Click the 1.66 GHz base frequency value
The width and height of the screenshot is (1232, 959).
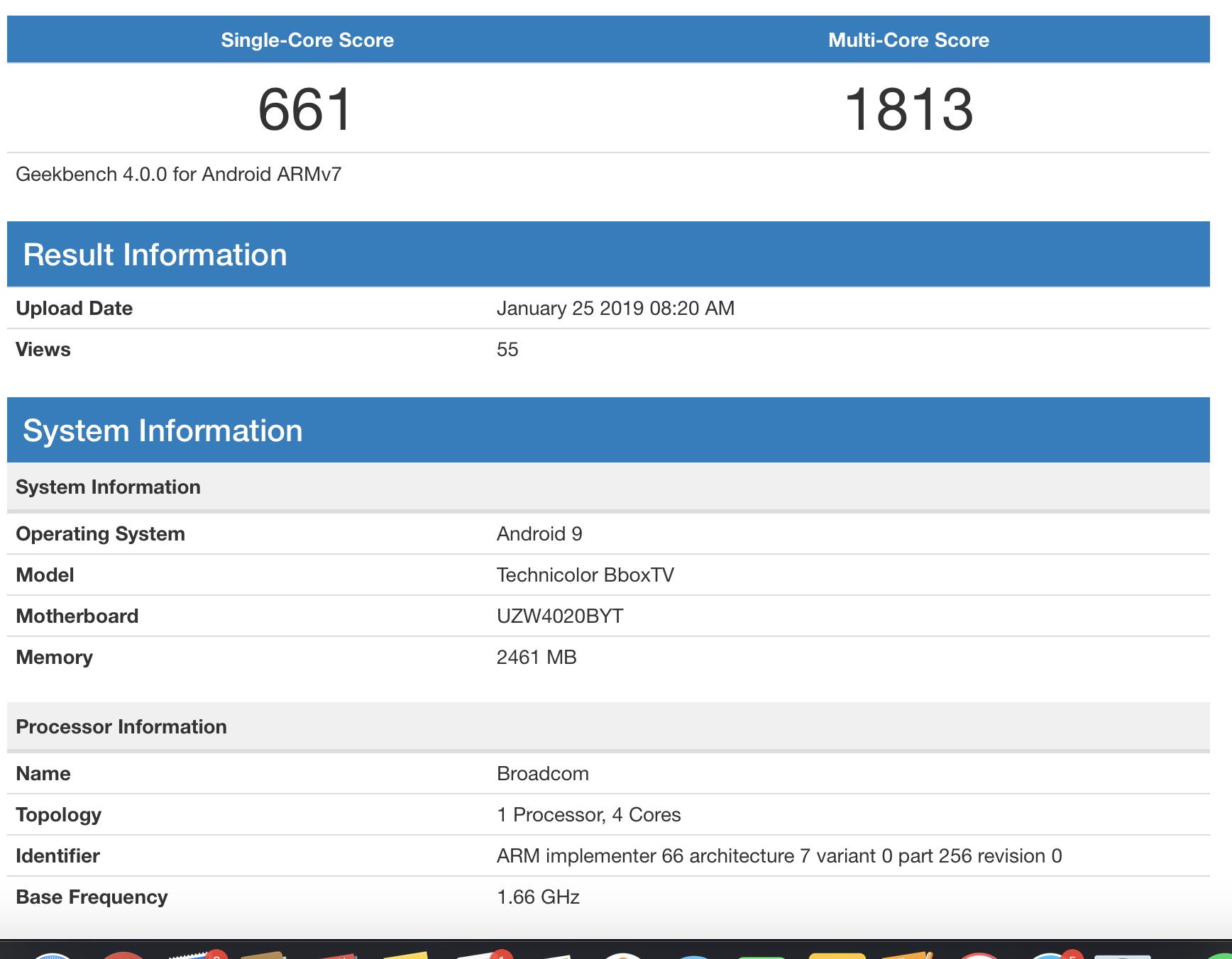coord(538,897)
